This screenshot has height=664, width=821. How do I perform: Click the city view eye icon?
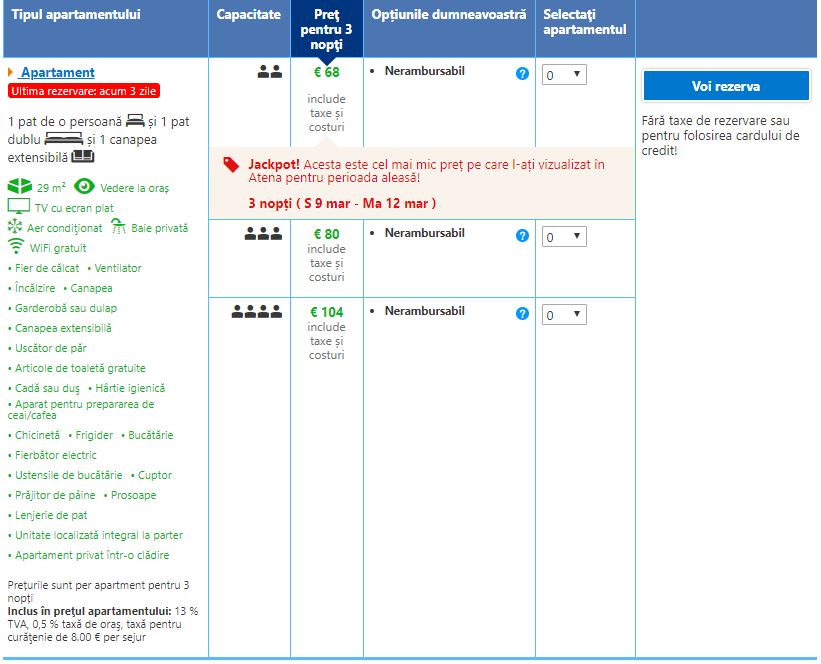(x=84, y=187)
